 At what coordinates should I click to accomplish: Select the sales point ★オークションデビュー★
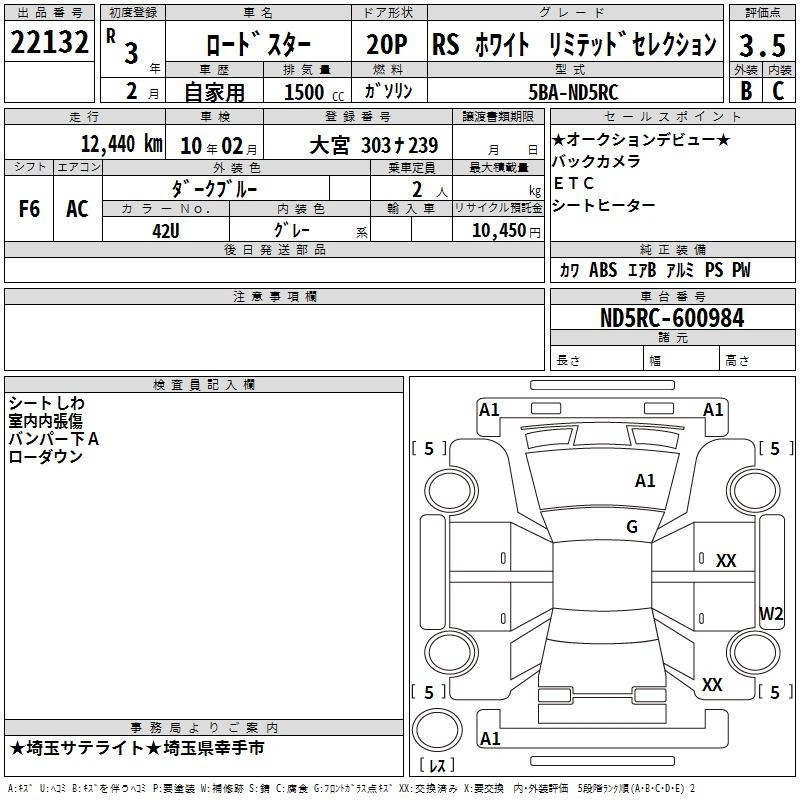coord(641,139)
